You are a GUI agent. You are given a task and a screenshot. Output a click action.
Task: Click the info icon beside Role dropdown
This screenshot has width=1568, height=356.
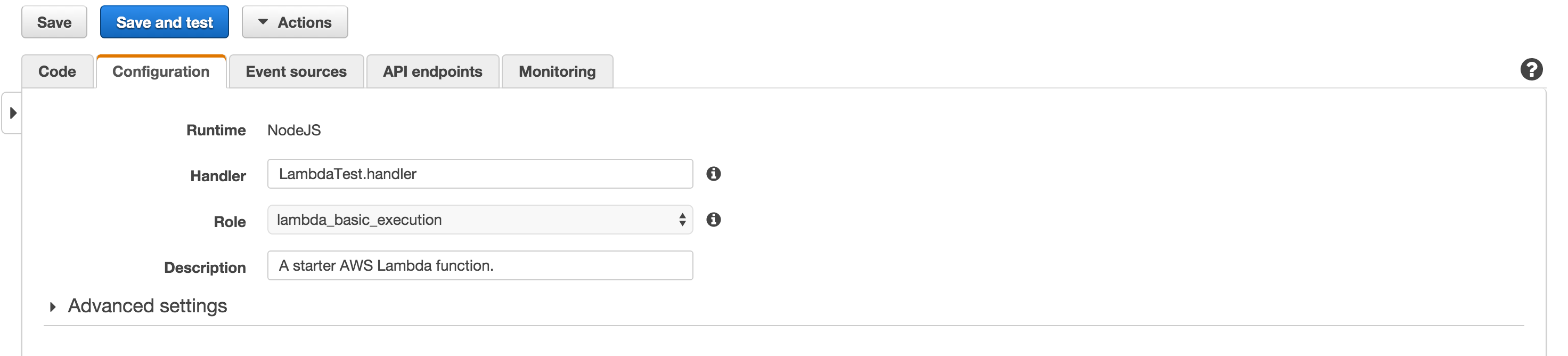(713, 220)
